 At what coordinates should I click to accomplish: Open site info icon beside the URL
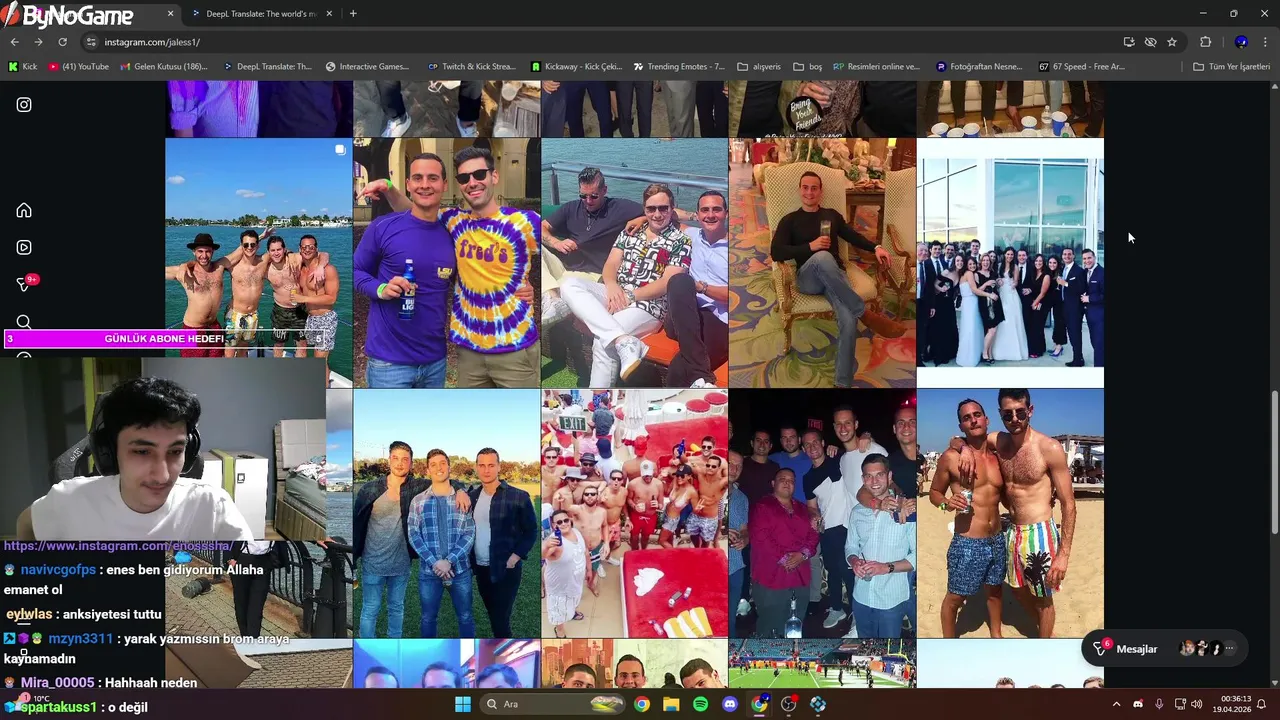91,42
